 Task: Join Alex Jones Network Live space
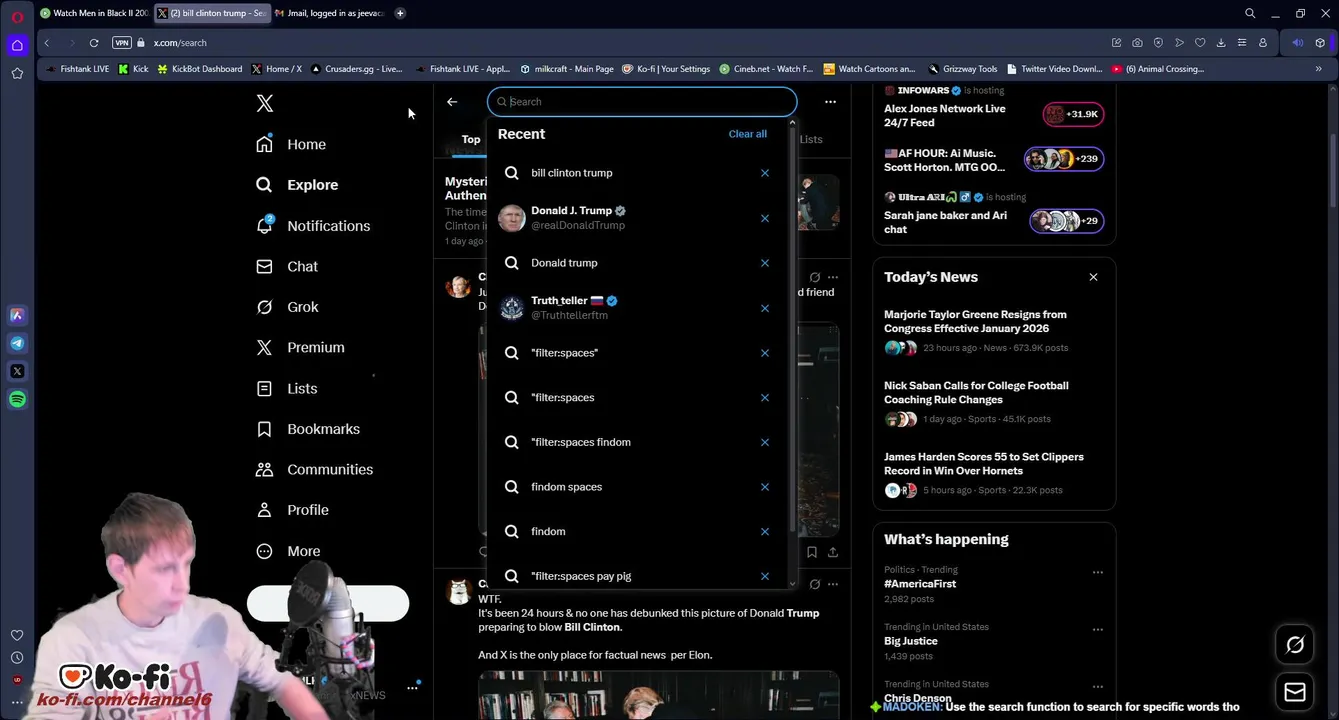(1073, 114)
